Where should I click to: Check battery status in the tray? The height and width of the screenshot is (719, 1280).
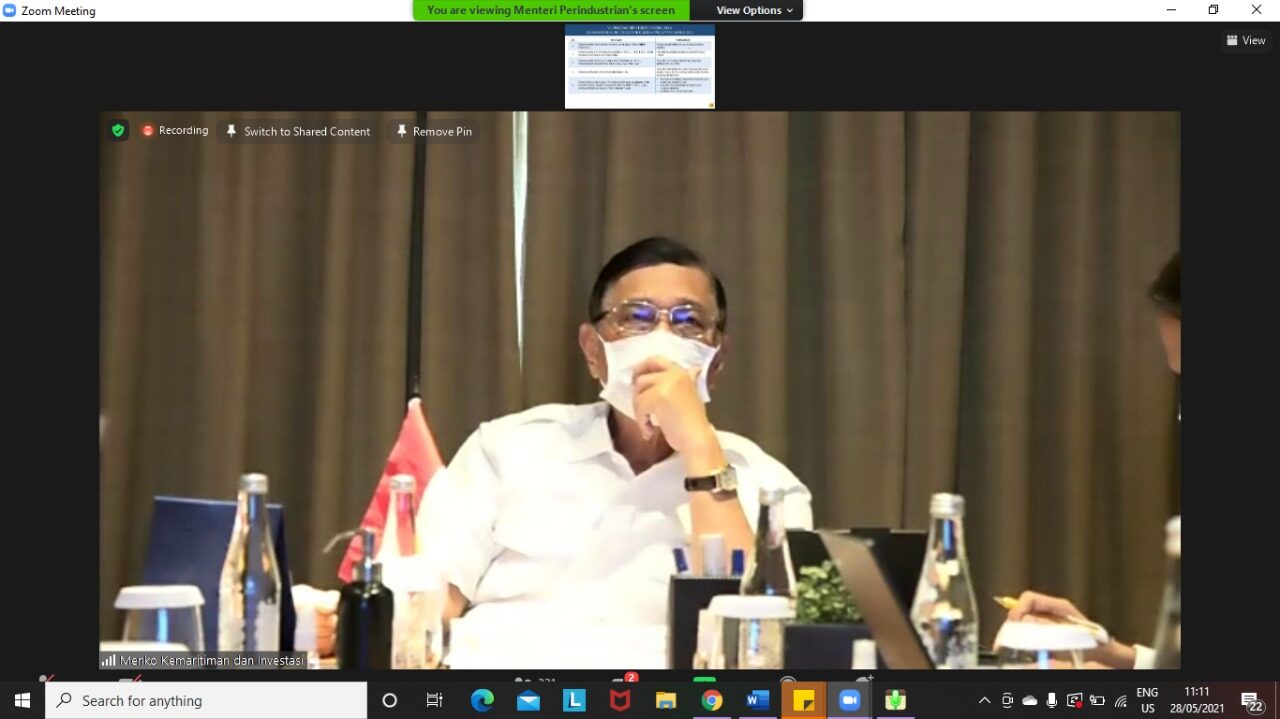1097,701
